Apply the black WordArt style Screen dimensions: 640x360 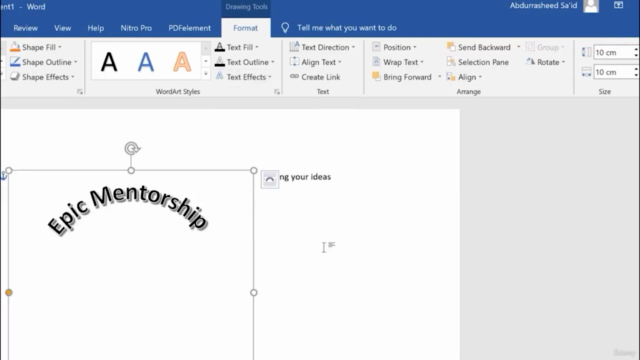109,62
